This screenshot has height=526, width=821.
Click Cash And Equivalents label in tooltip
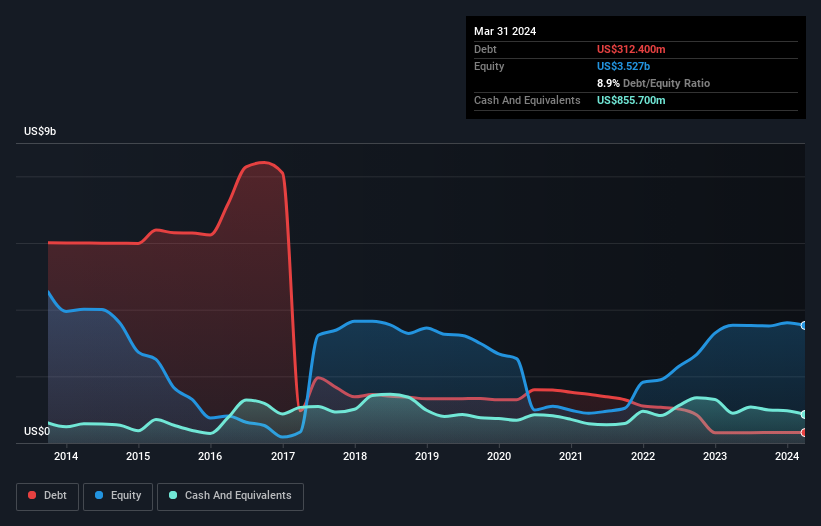pos(527,100)
